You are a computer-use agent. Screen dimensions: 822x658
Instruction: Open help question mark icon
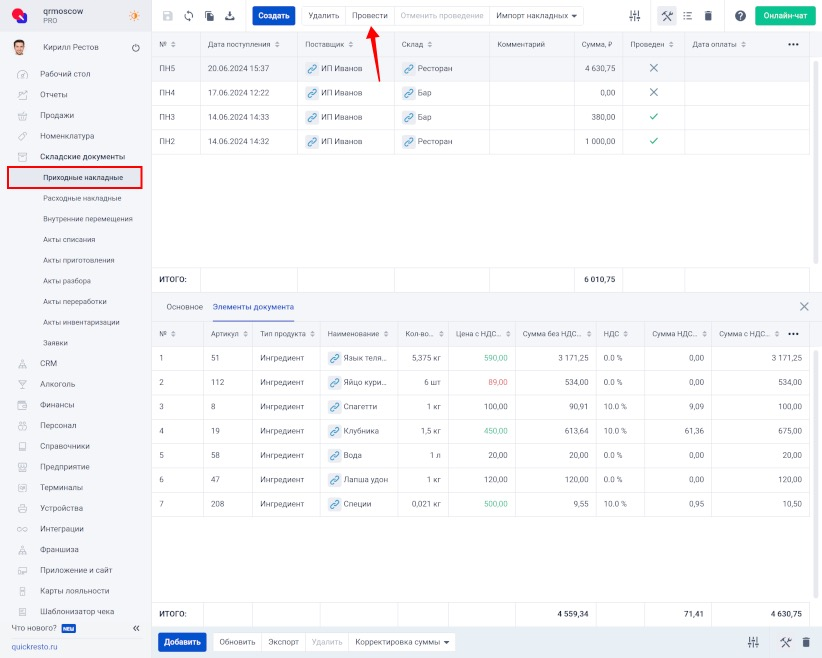[740, 16]
